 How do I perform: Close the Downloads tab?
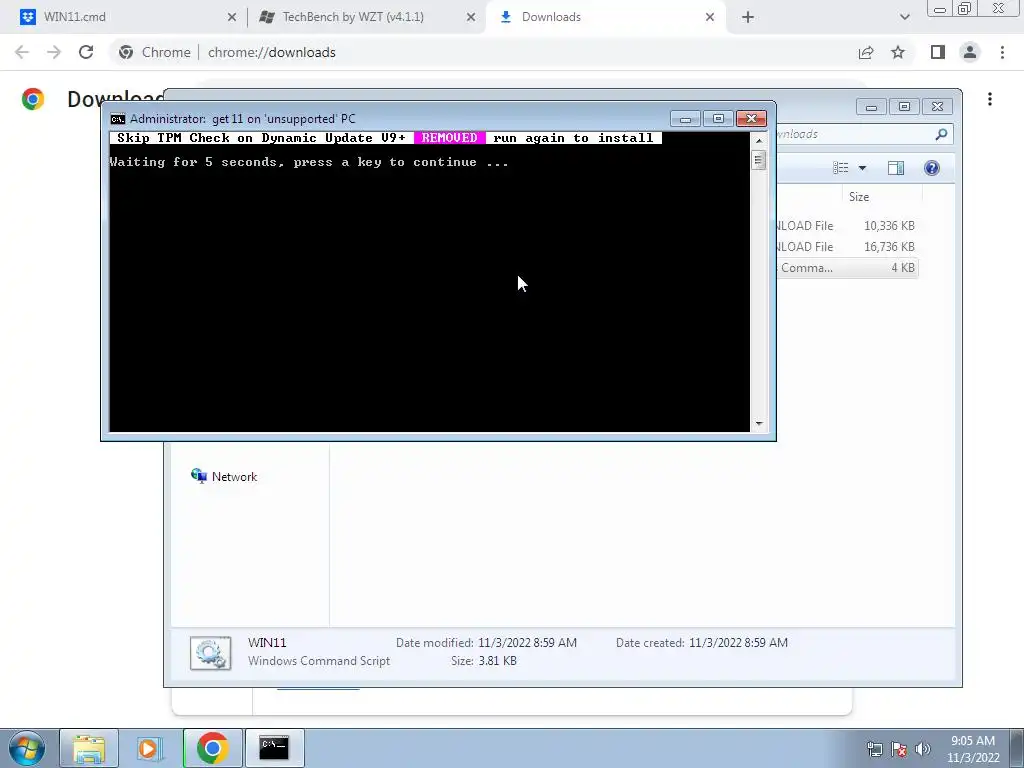coord(710,17)
